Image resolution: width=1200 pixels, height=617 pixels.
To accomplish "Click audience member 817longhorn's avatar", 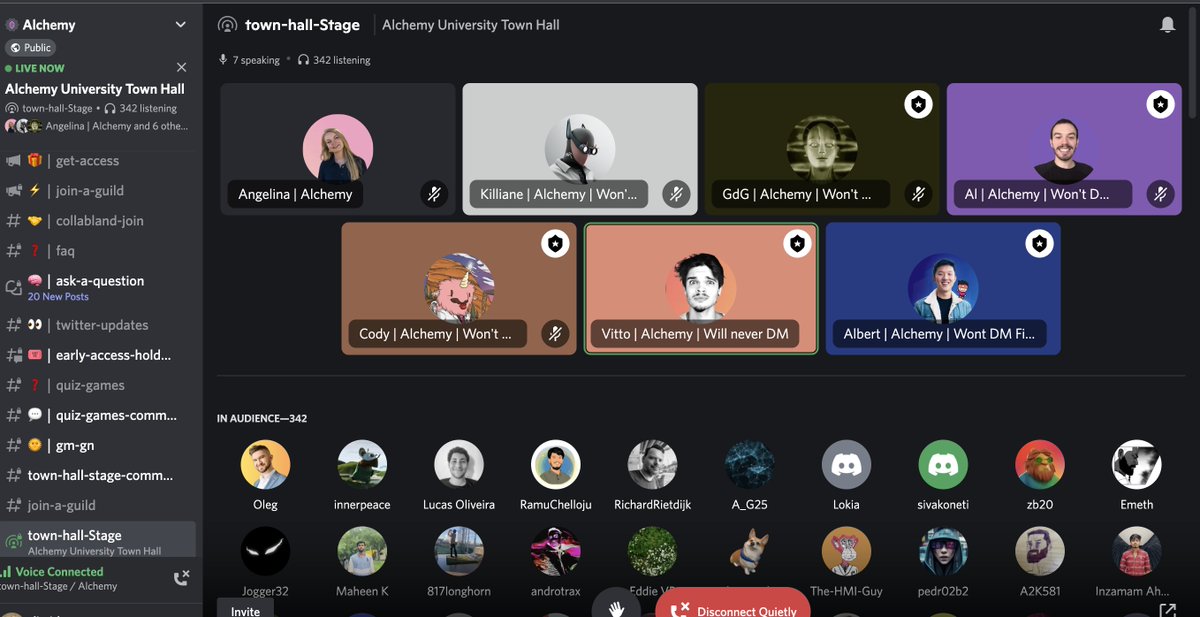I will pyautogui.click(x=459, y=552).
